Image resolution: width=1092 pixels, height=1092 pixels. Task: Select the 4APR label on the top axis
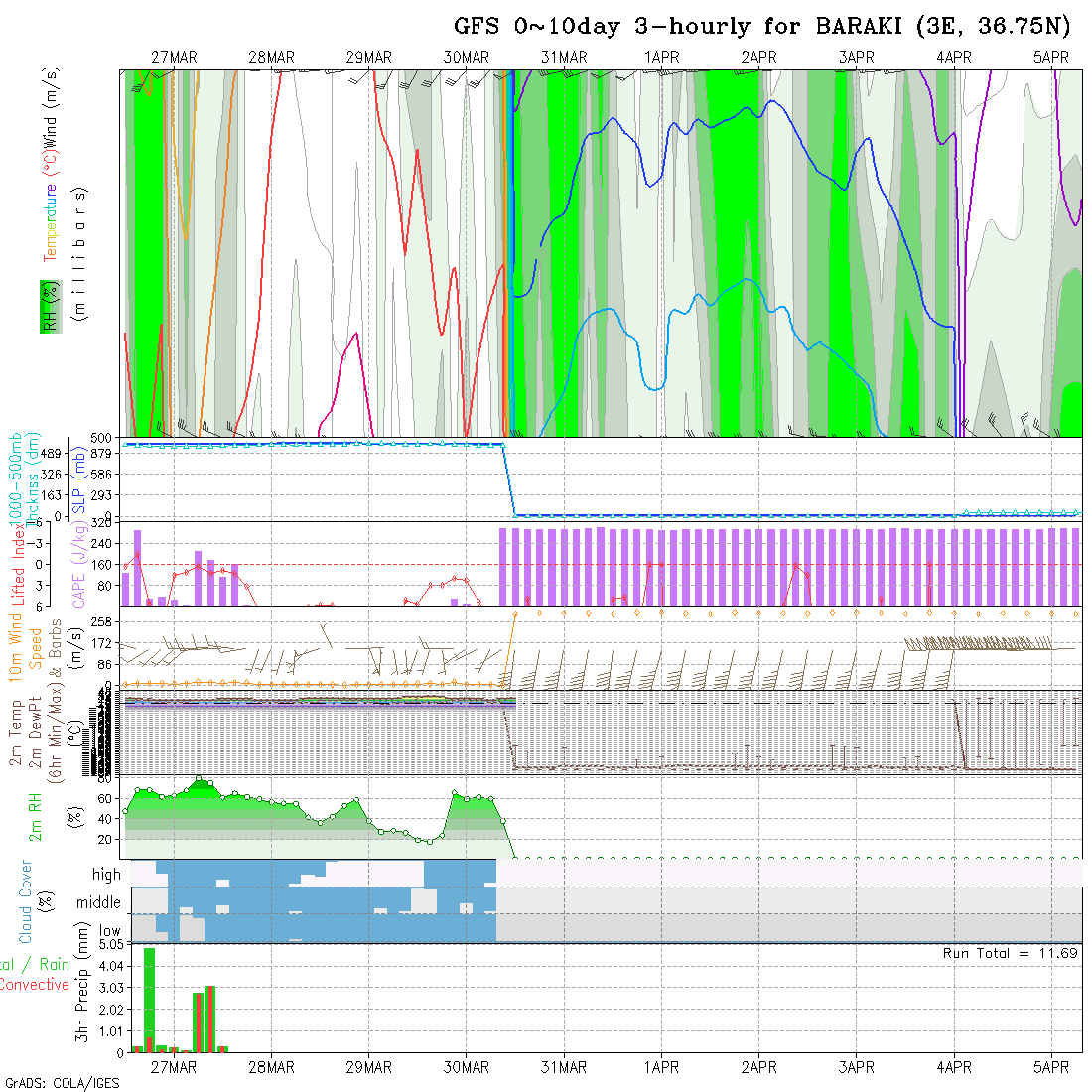click(x=954, y=58)
